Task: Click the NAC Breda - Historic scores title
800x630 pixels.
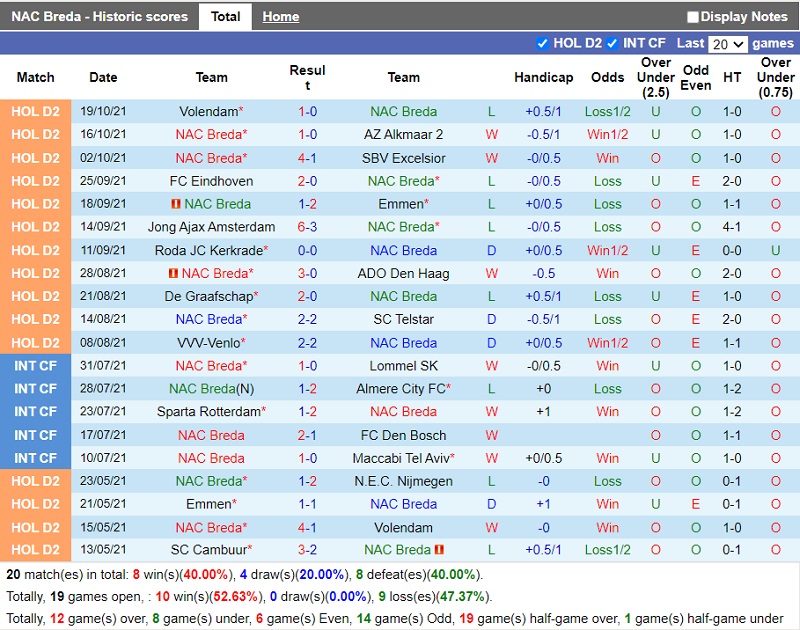Action: click(x=99, y=17)
